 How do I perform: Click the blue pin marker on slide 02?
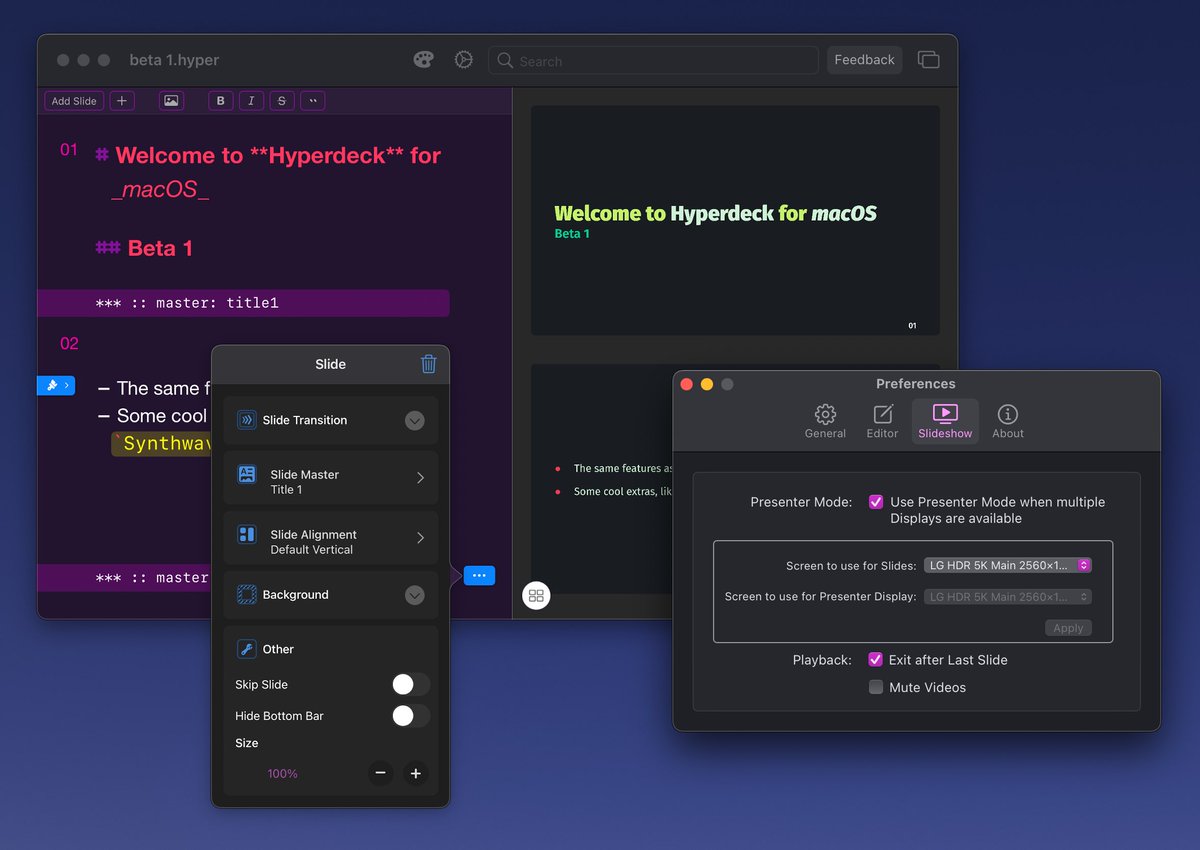(x=56, y=385)
